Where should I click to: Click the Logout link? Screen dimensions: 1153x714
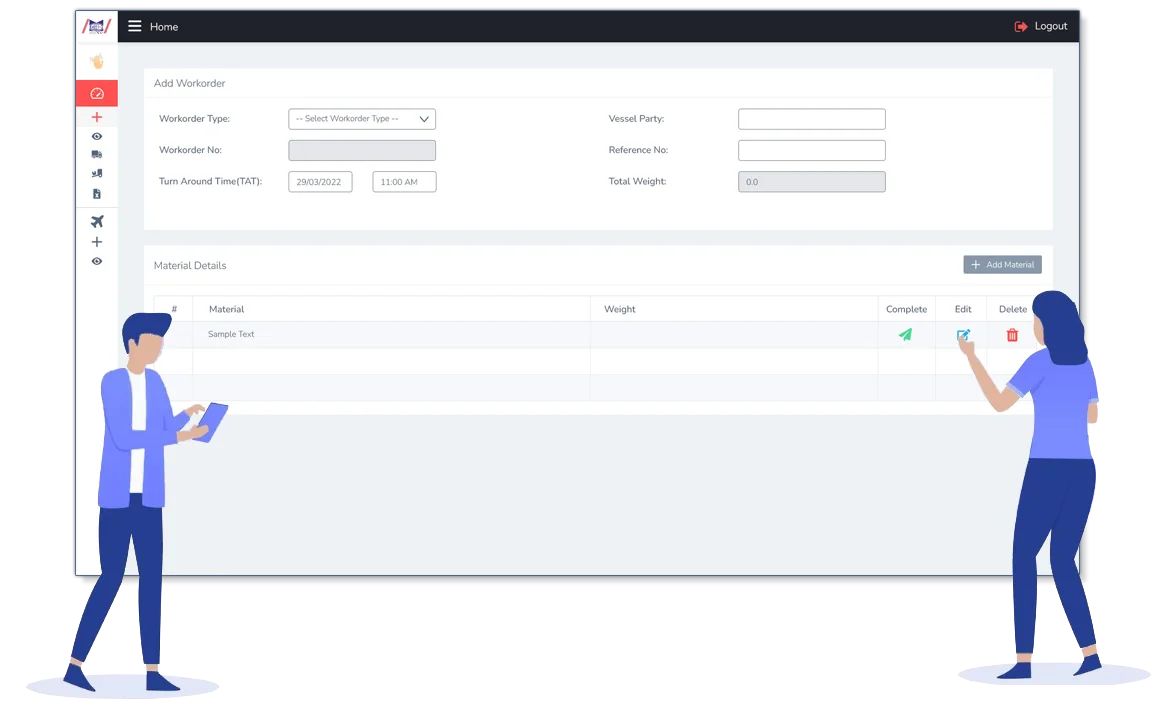point(1041,27)
